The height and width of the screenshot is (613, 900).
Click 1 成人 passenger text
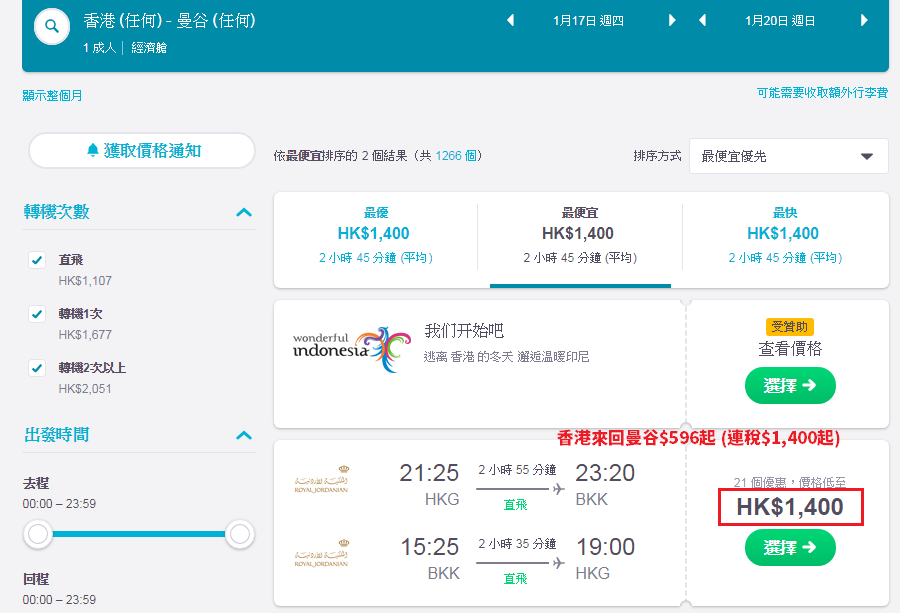100,48
